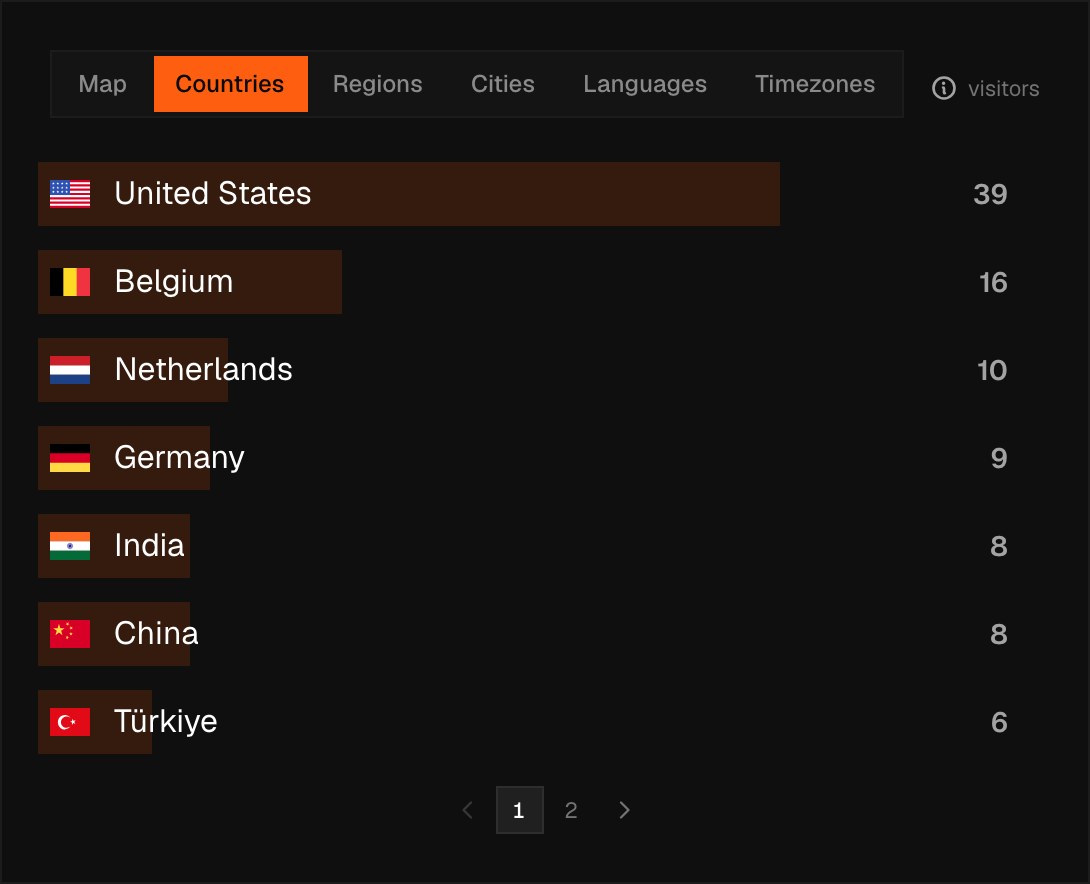Switch to the Map tab
Screen dimensions: 1090x884
(102, 84)
